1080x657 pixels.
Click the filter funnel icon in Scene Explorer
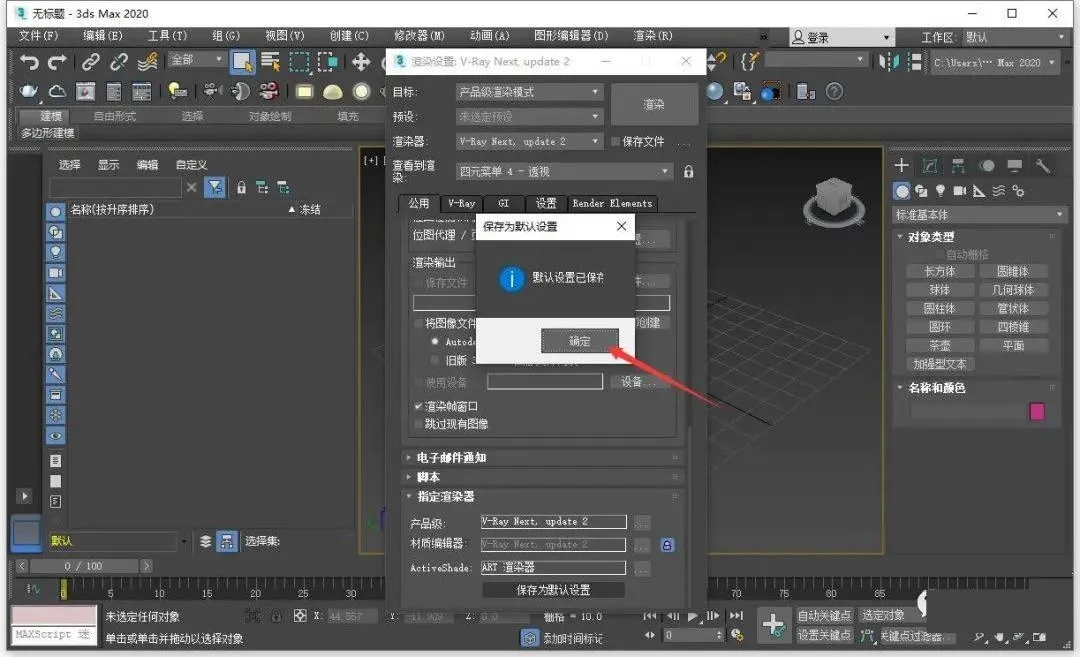point(215,187)
